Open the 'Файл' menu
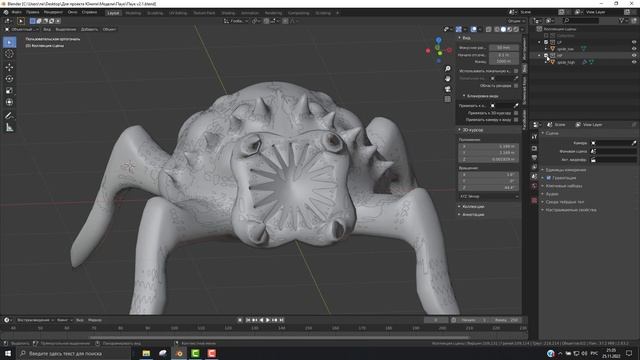The image size is (640, 360). 17,12
